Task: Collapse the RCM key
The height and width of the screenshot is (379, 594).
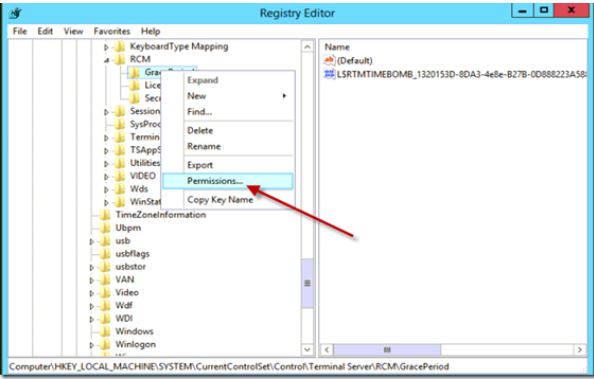Action: (106, 60)
